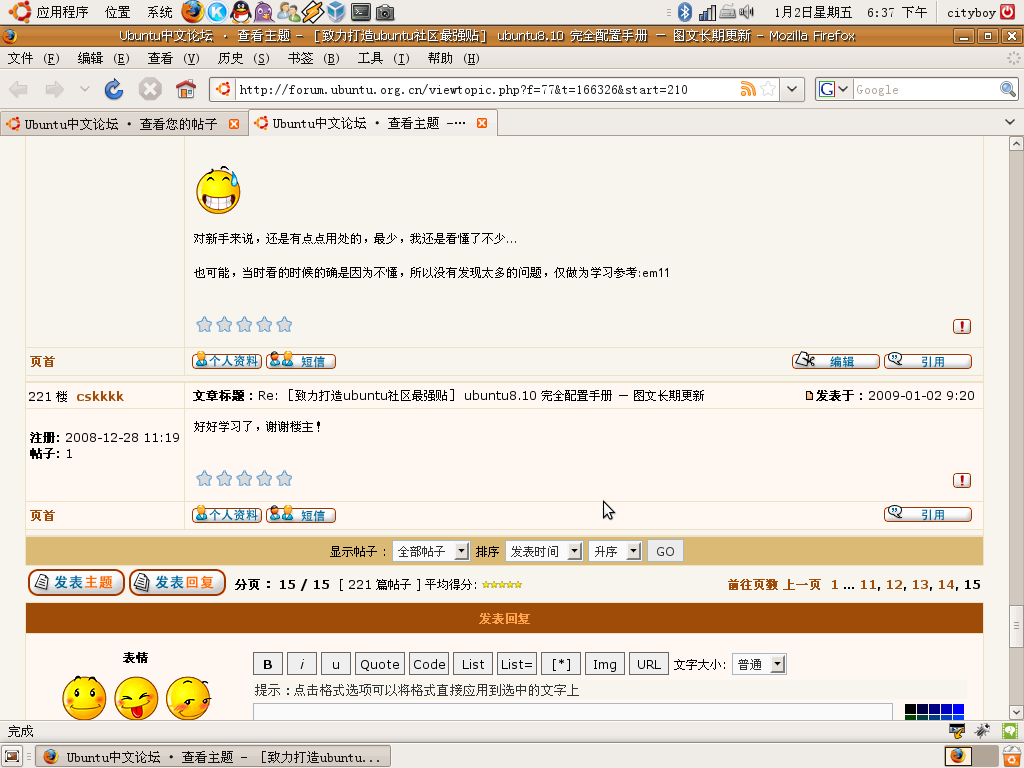Open the 查看 menu

pos(173,58)
